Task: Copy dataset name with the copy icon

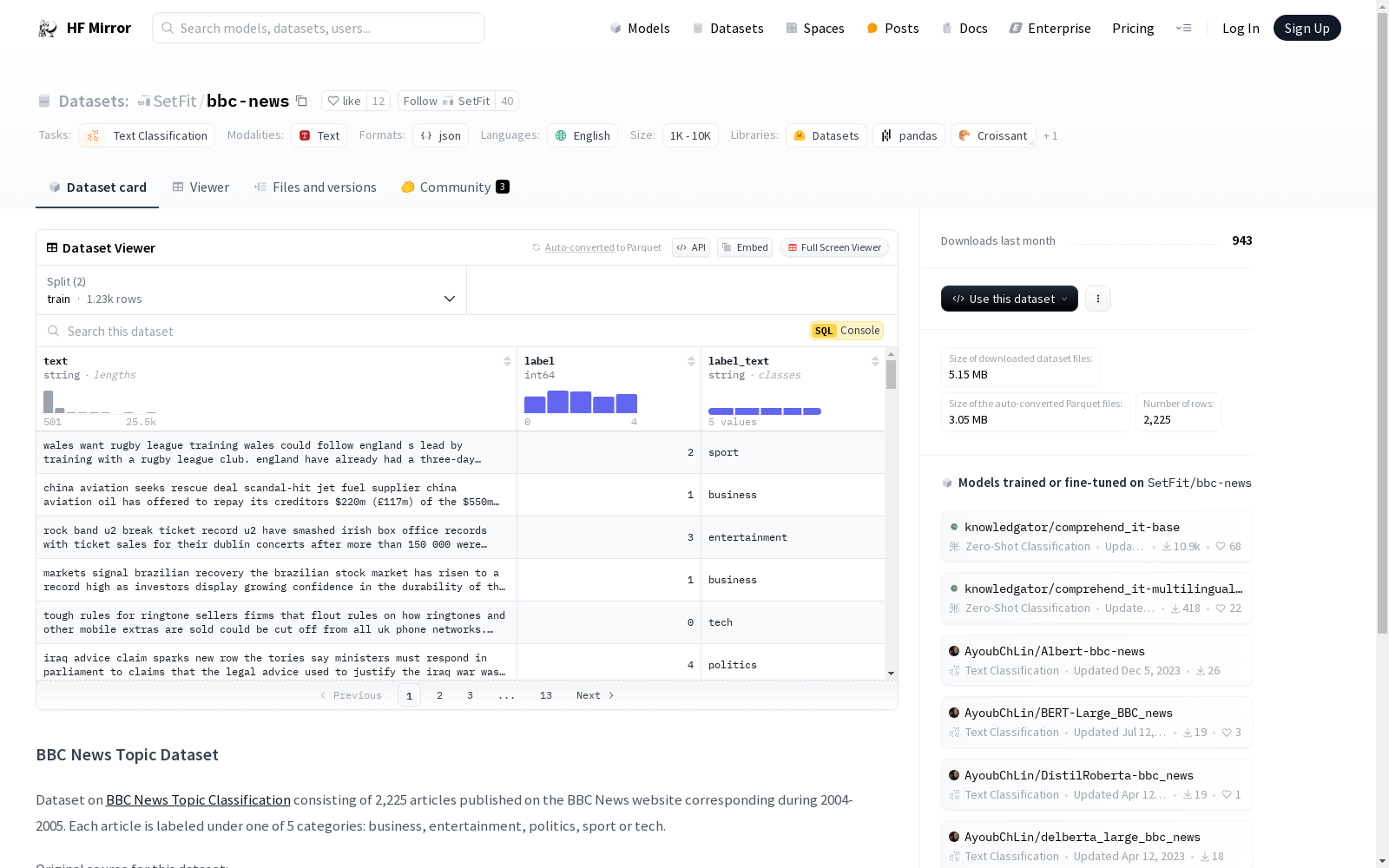Action: pyautogui.click(x=301, y=101)
